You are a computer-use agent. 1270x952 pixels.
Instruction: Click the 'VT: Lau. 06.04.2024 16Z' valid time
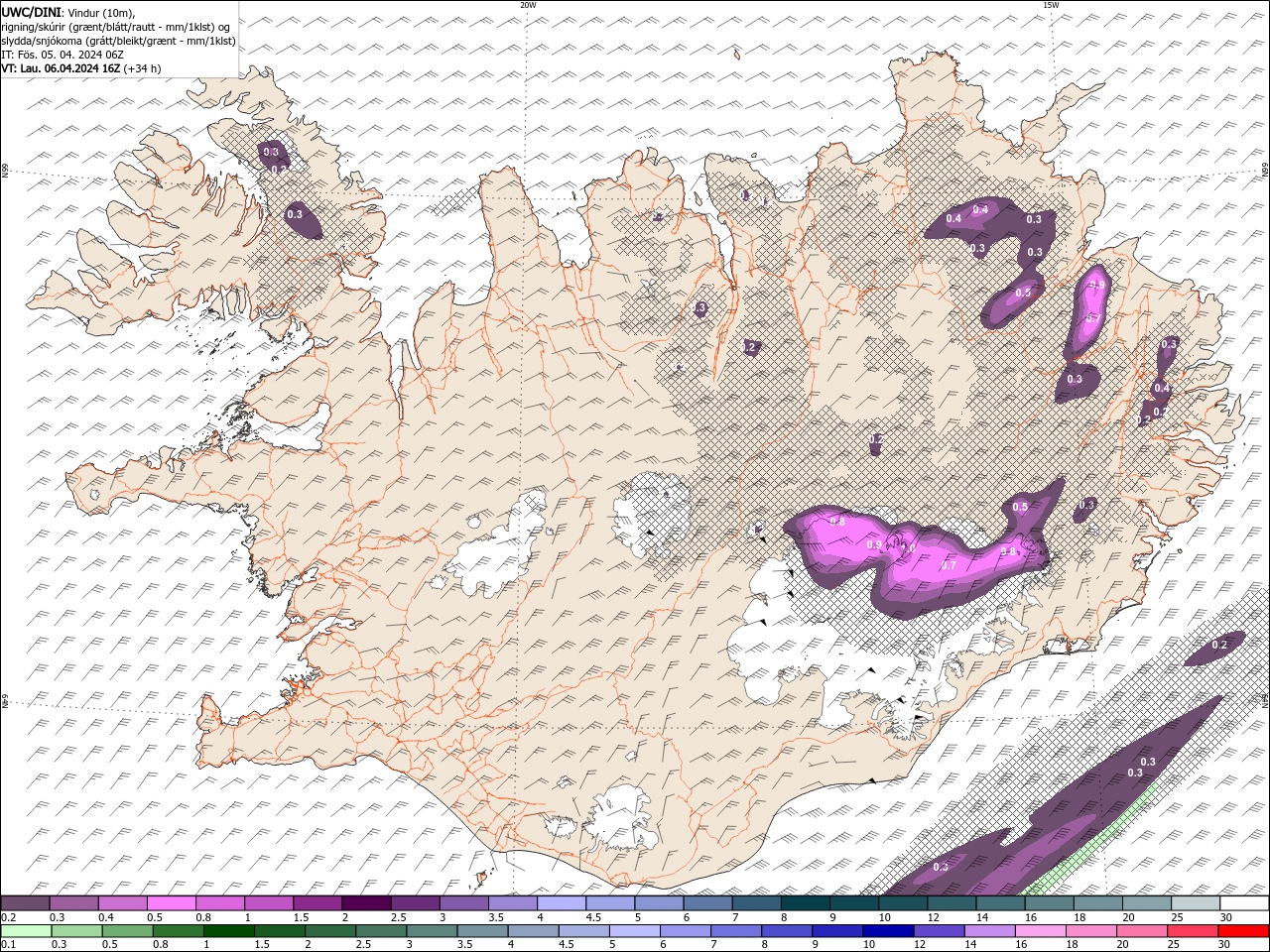(62, 68)
